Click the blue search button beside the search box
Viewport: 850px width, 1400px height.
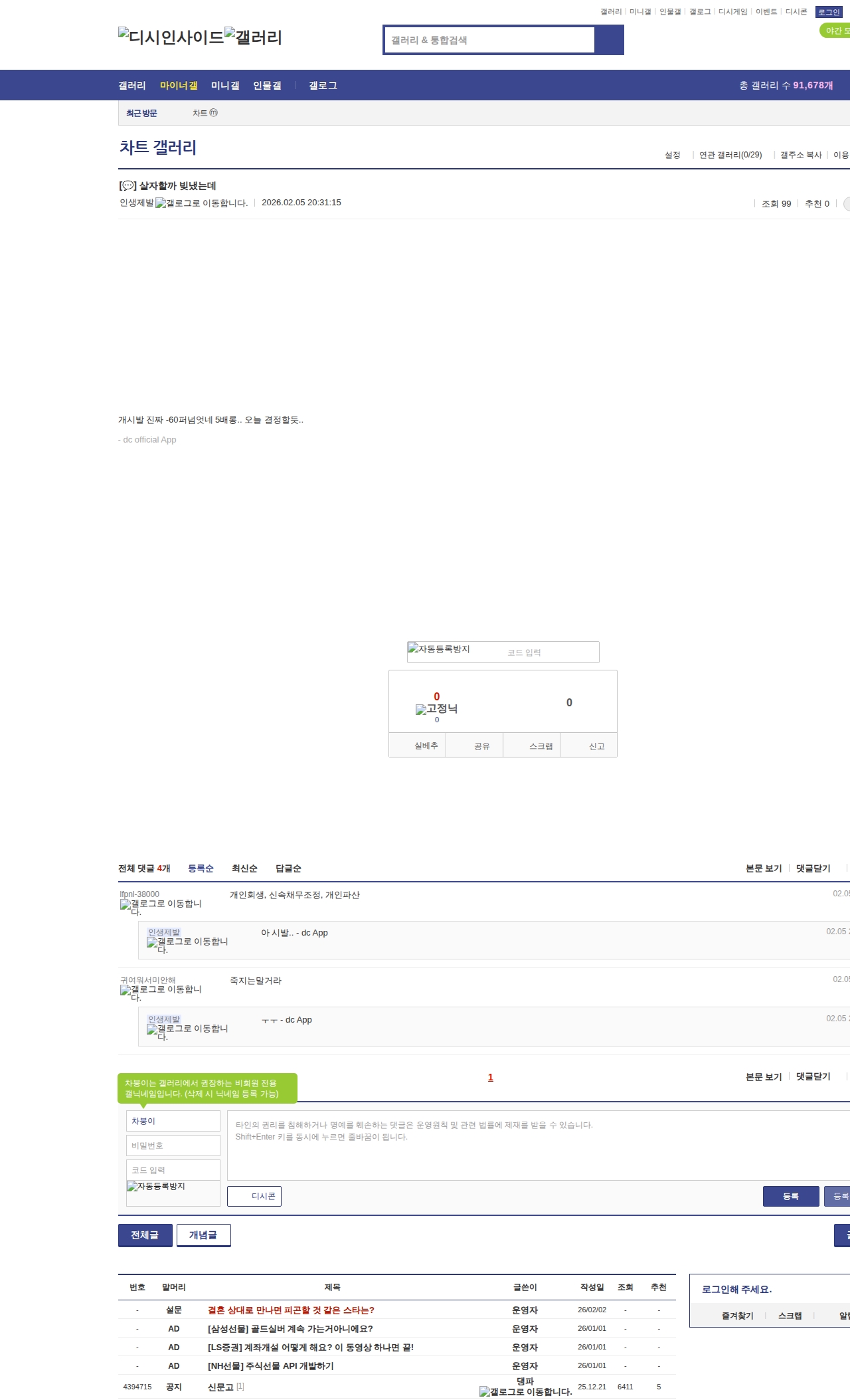click(x=609, y=40)
